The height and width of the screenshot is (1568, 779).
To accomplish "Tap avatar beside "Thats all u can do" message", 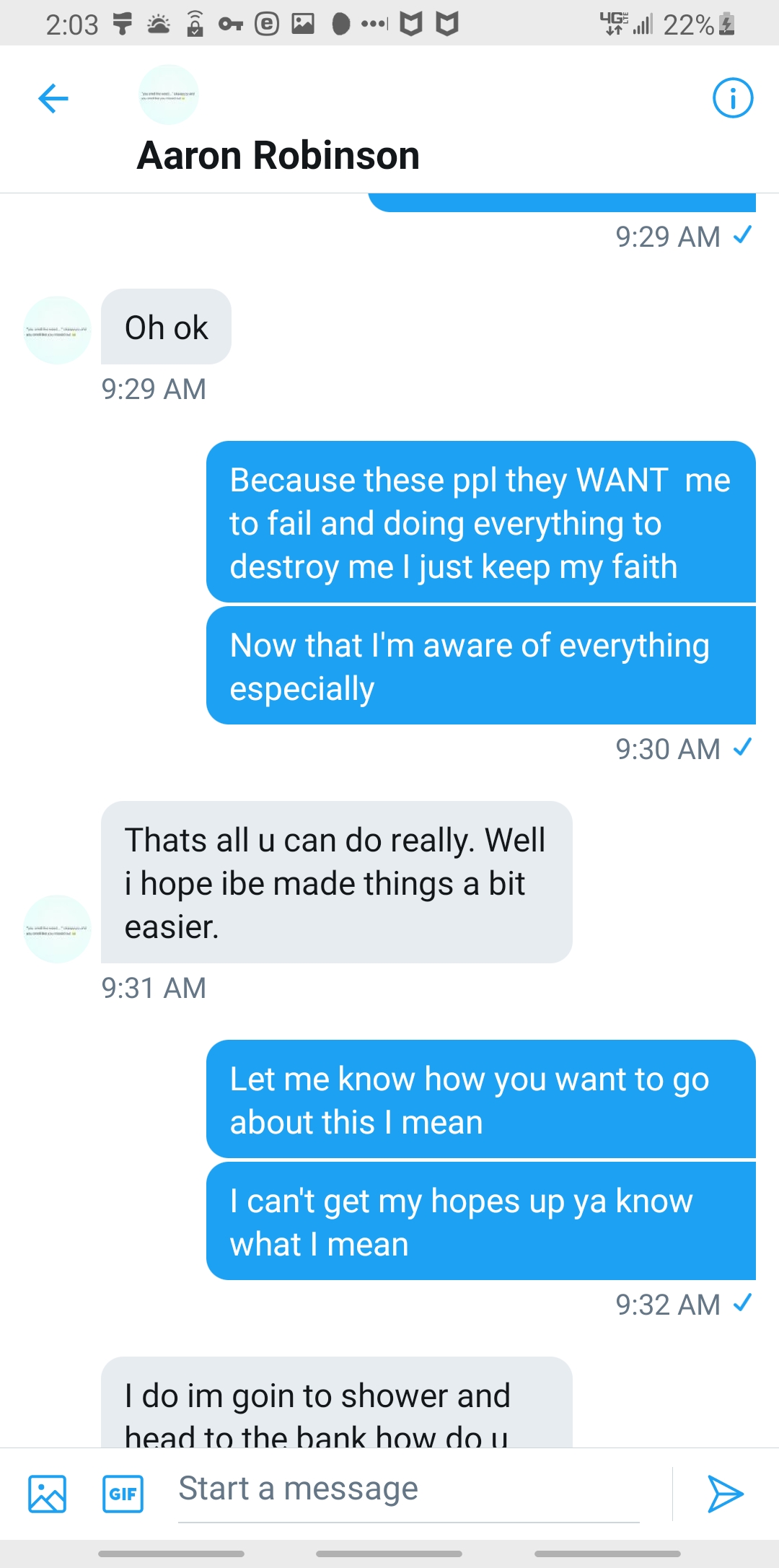I will click(x=58, y=929).
